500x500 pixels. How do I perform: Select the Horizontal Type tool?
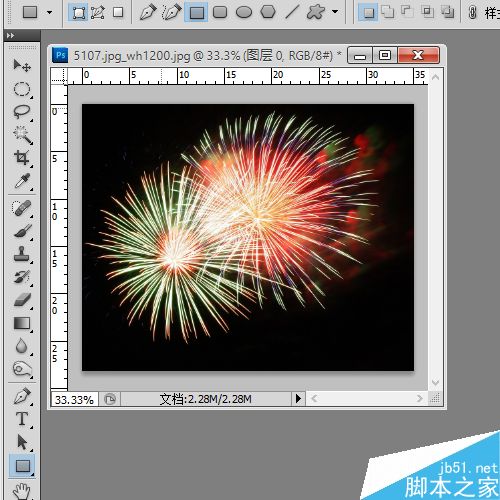coord(22,419)
